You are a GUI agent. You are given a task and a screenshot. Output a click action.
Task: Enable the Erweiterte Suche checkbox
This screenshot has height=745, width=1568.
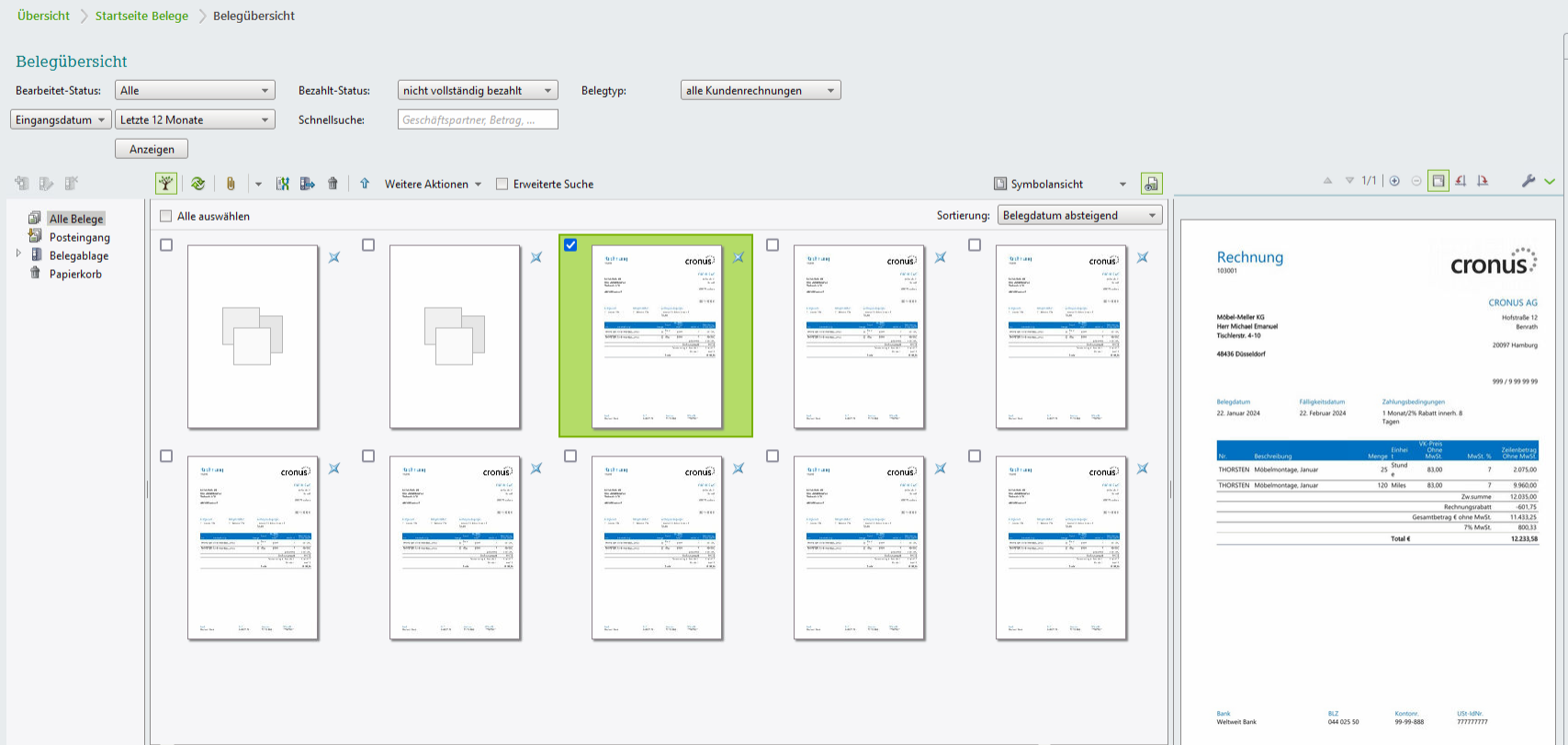pyautogui.click(x=502, y=184)
